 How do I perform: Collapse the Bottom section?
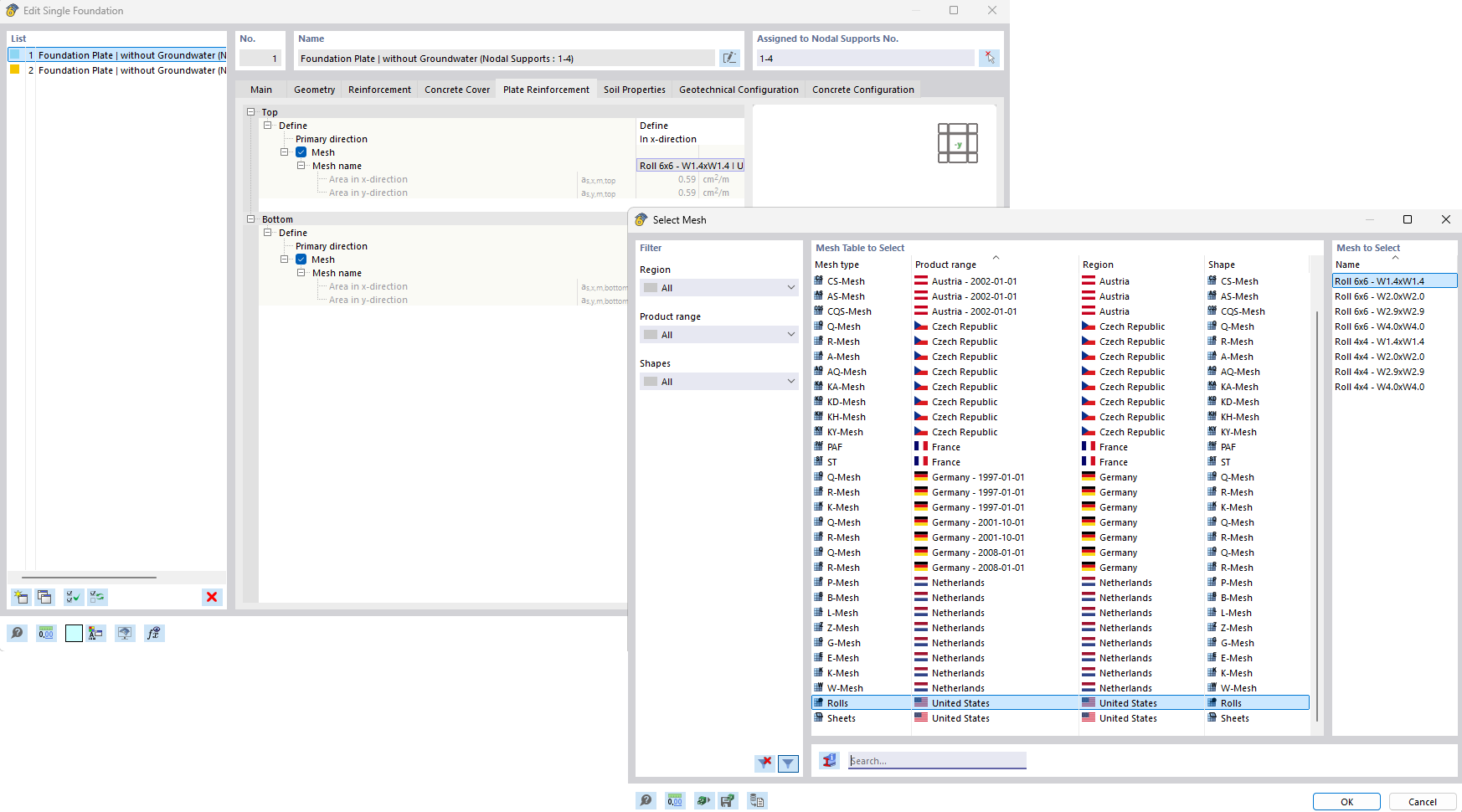pos(250,219)
